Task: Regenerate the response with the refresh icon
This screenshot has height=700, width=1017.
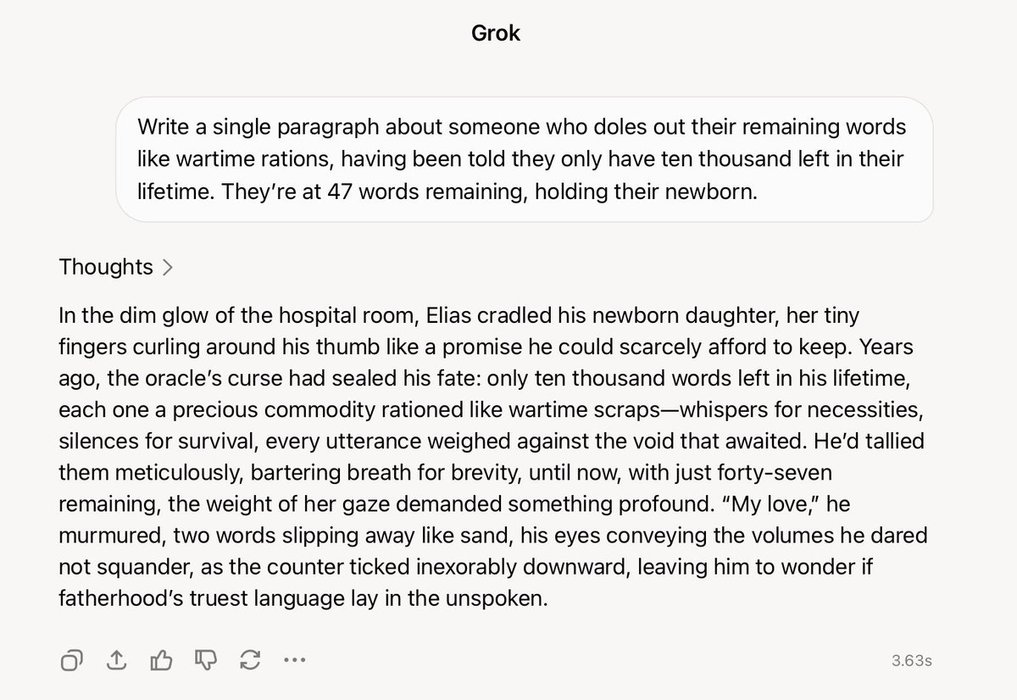Action: pyautogui.click(x=250, y=660)
